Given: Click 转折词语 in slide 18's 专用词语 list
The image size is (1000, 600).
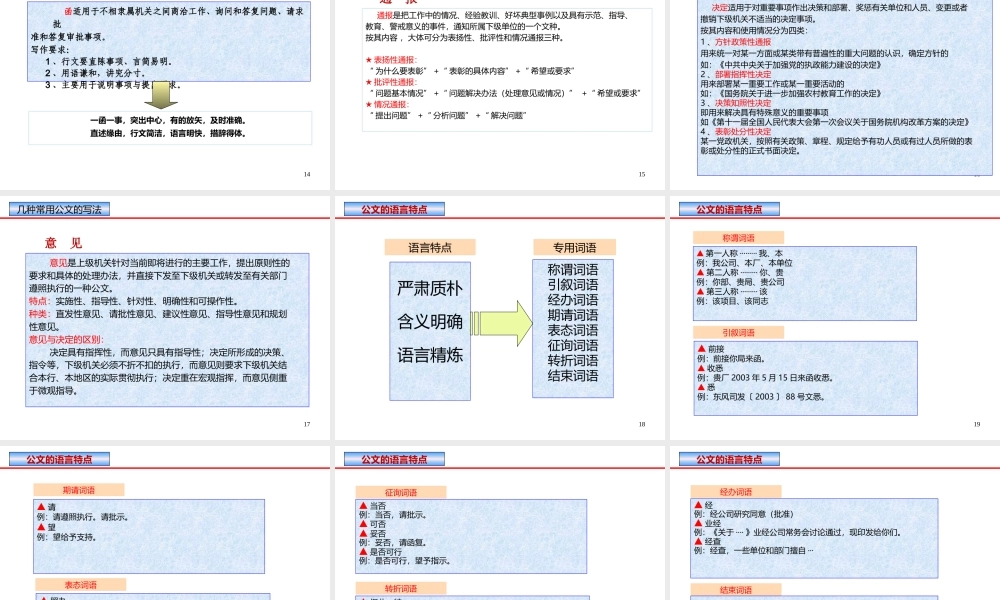Looking at the screenshot, I should [573, 360].
